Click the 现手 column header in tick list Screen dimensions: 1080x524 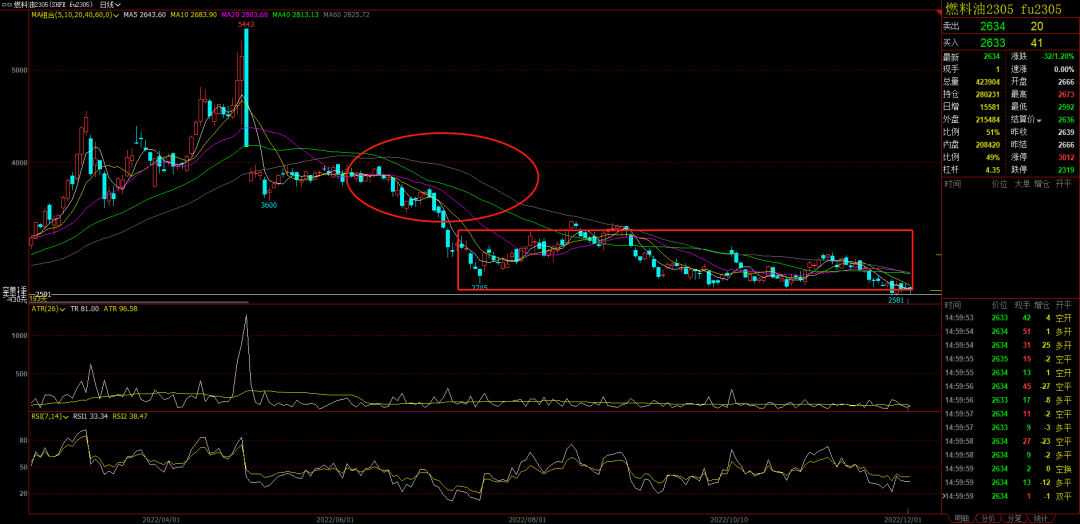click(1021, 305)
